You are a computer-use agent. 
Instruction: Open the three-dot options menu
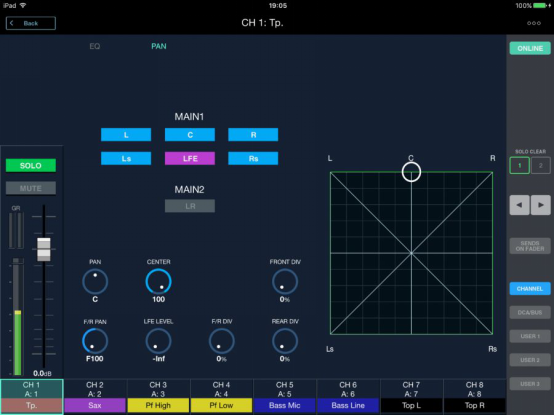tap(534, 23)
